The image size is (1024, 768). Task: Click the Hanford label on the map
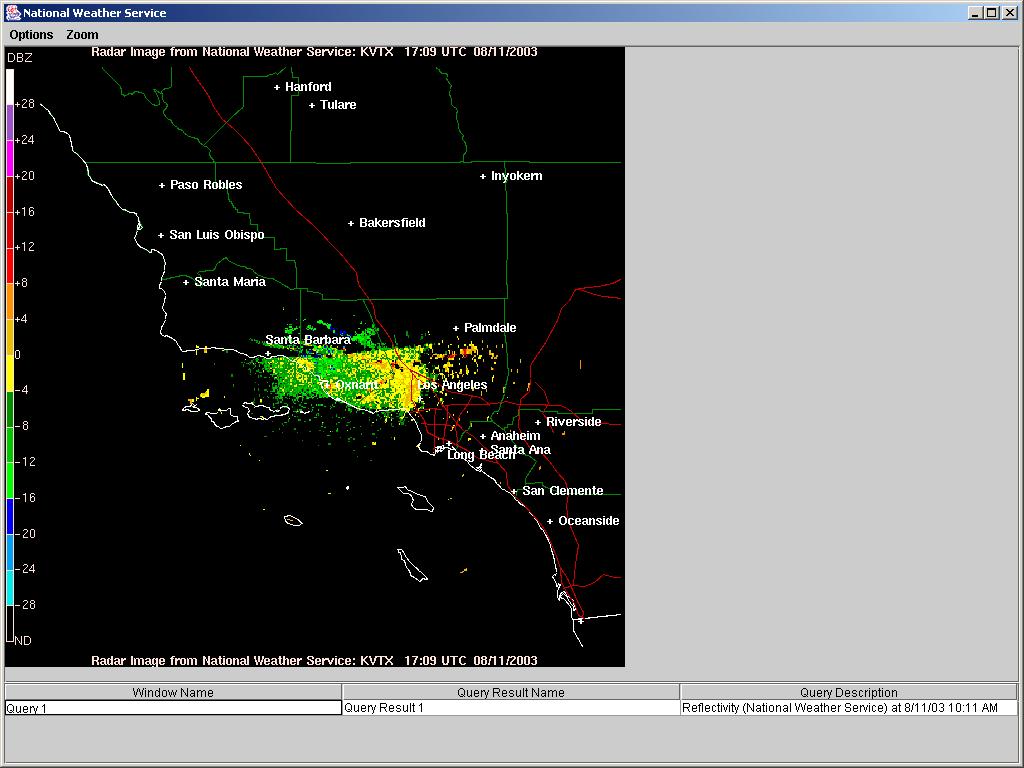[x=308, y=87]
